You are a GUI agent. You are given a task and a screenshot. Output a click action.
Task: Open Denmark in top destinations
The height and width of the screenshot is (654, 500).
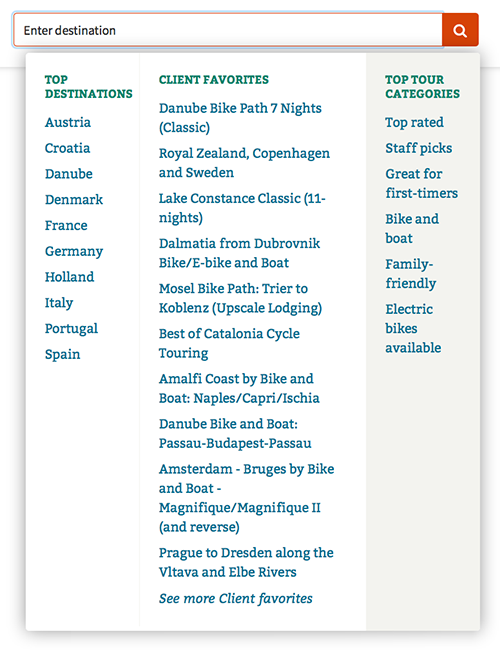[x=74, y=200]
